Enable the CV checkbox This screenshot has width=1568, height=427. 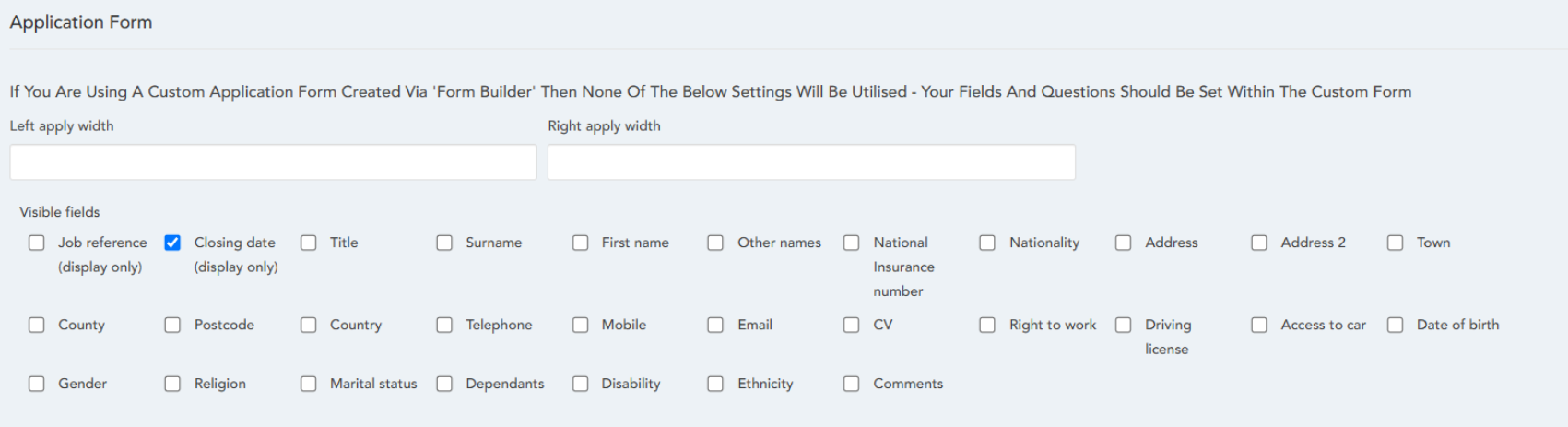coord(852,325)
